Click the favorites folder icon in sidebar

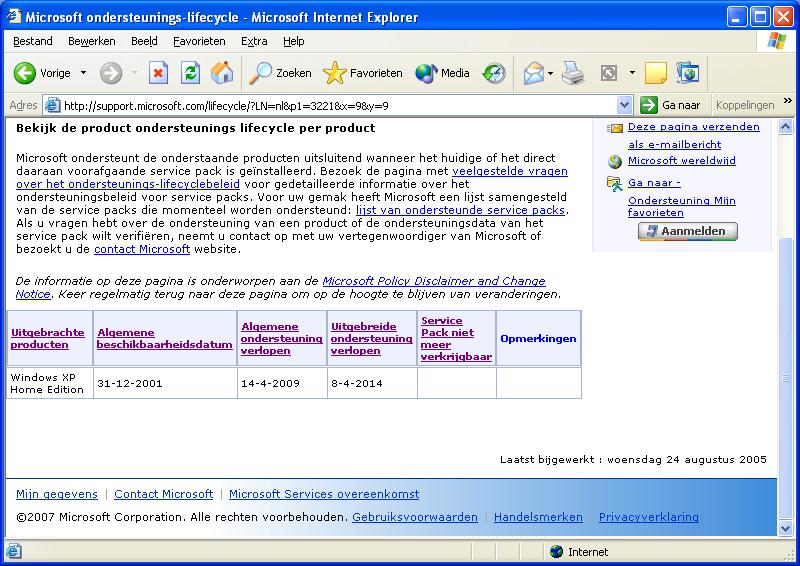(x=615, y=184)
